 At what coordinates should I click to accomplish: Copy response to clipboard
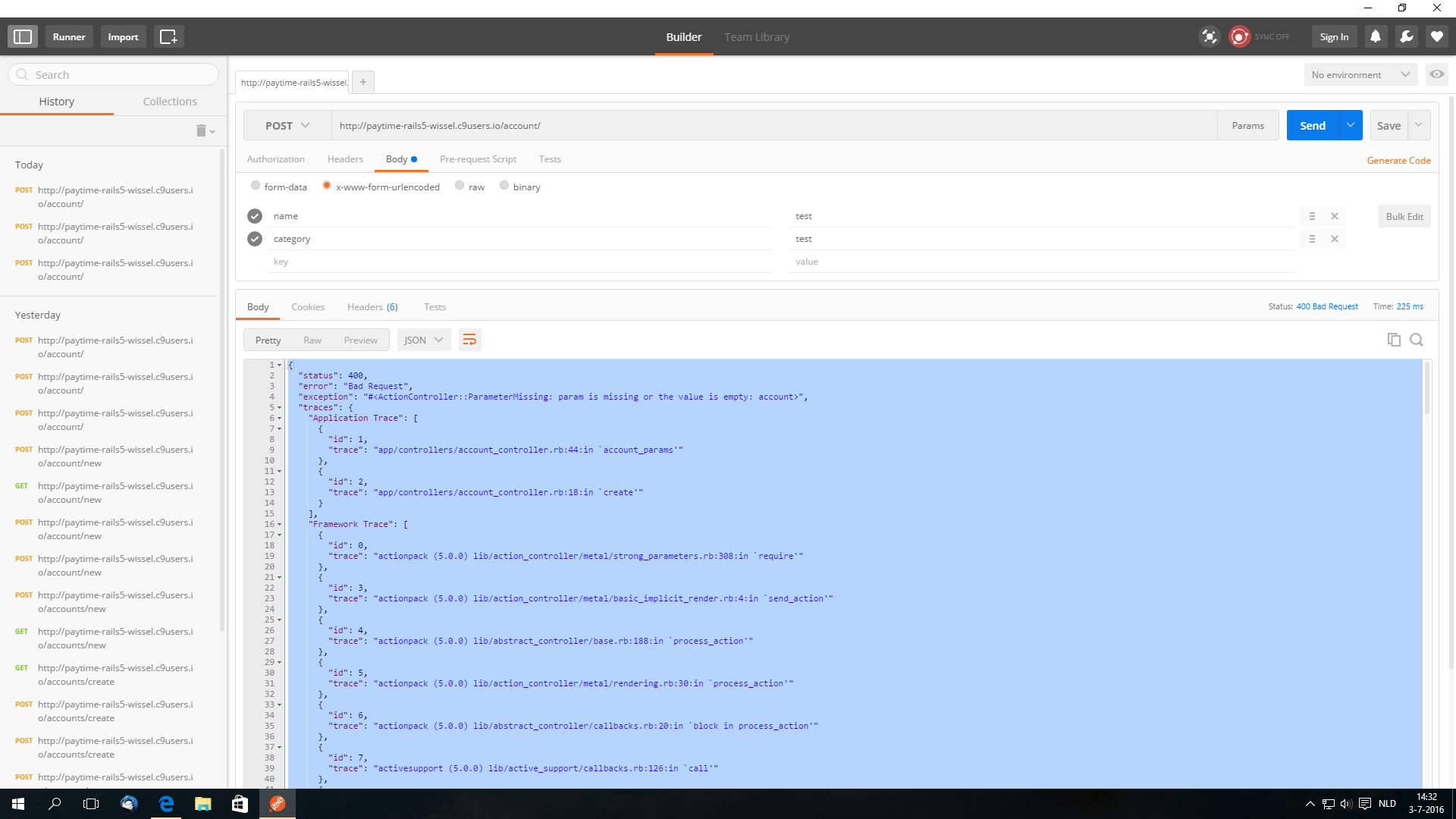(x=1394, y=340)
